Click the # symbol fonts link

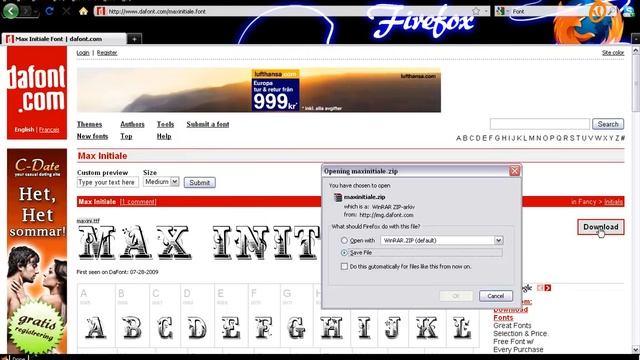622,138
